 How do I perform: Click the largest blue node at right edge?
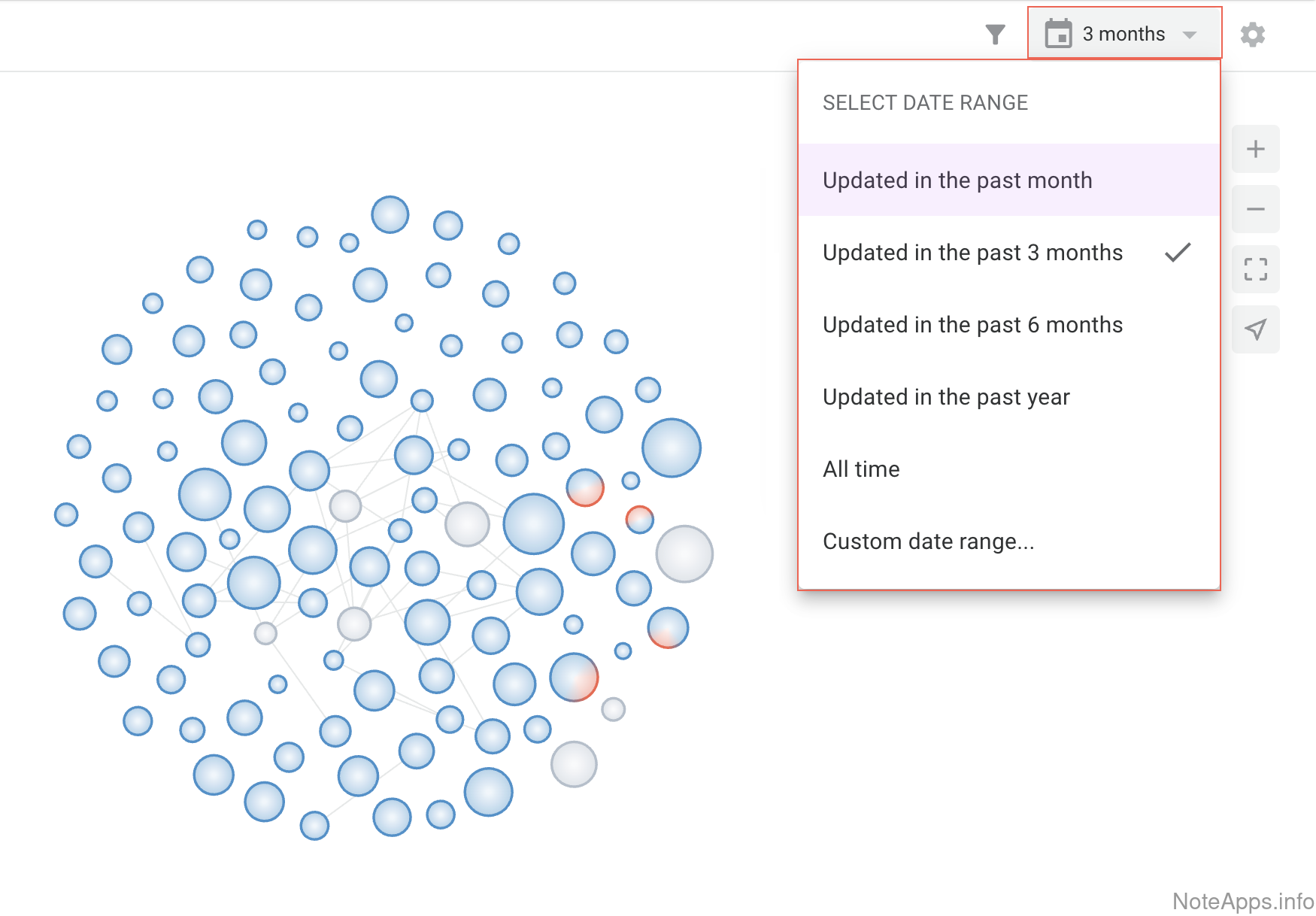pos(671,448)
